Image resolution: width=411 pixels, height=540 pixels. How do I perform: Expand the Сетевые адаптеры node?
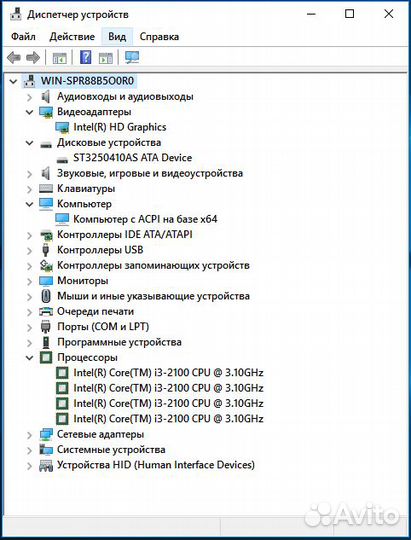click(30, 435)
